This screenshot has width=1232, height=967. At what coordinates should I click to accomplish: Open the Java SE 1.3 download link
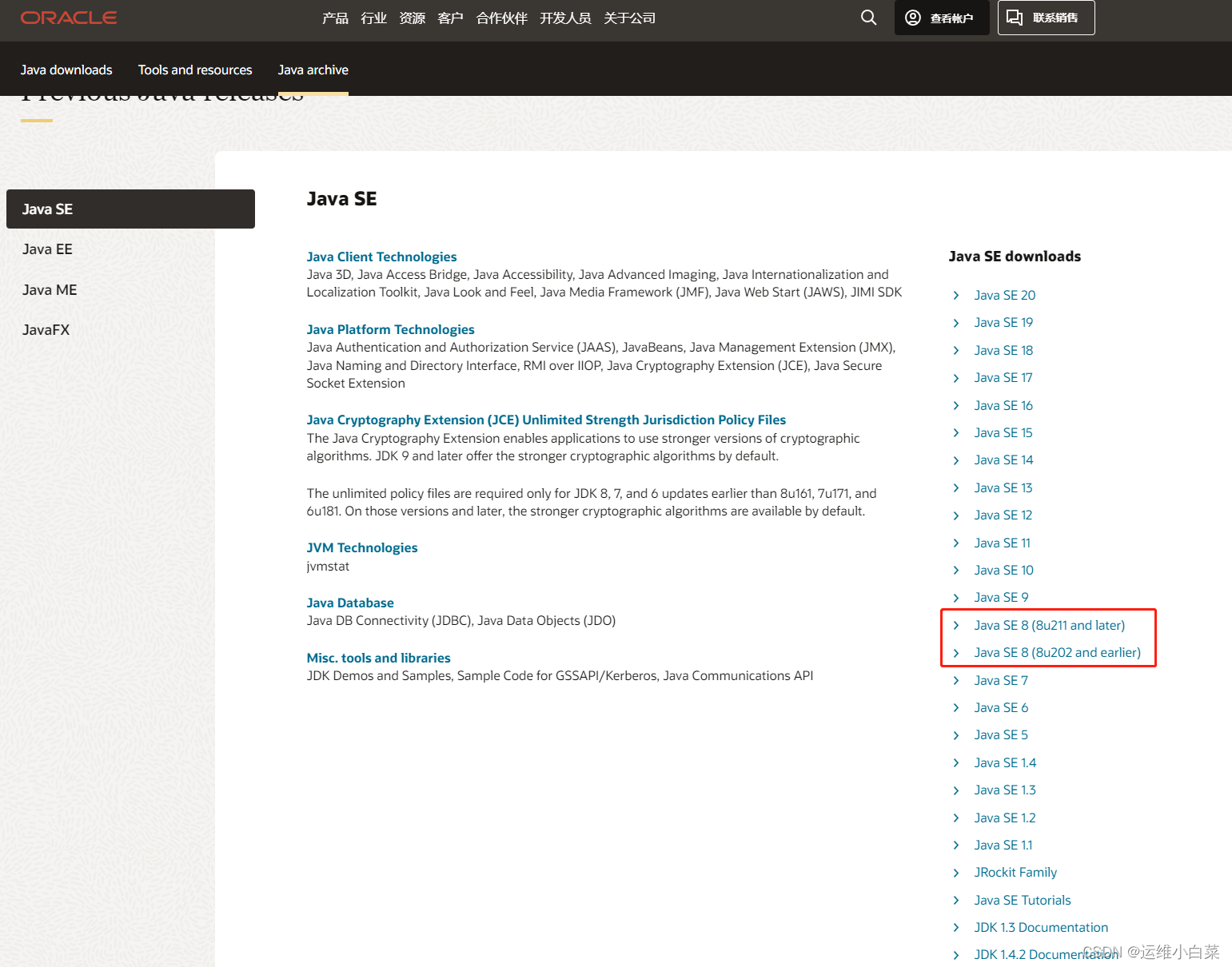1005,790
